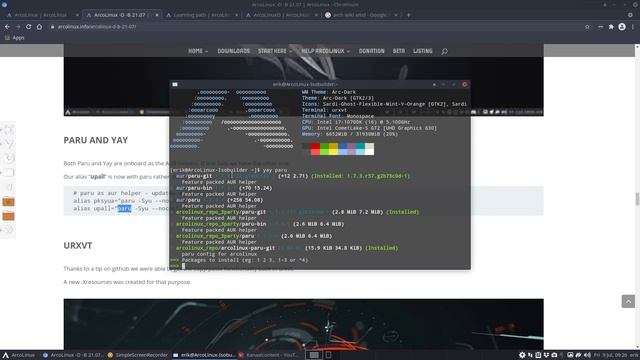
Task: Open the DONATION nav link
Action: point(371,51)
